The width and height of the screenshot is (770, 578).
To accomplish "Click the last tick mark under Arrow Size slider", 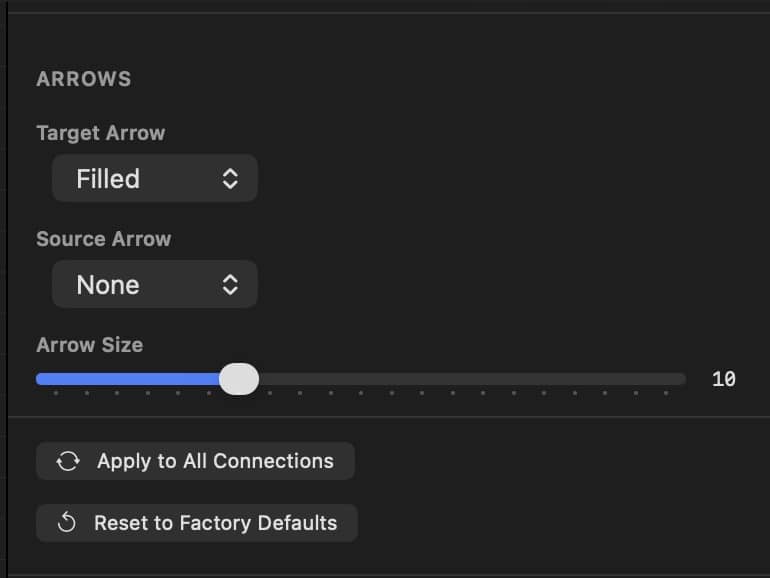I will coord(666,393).
